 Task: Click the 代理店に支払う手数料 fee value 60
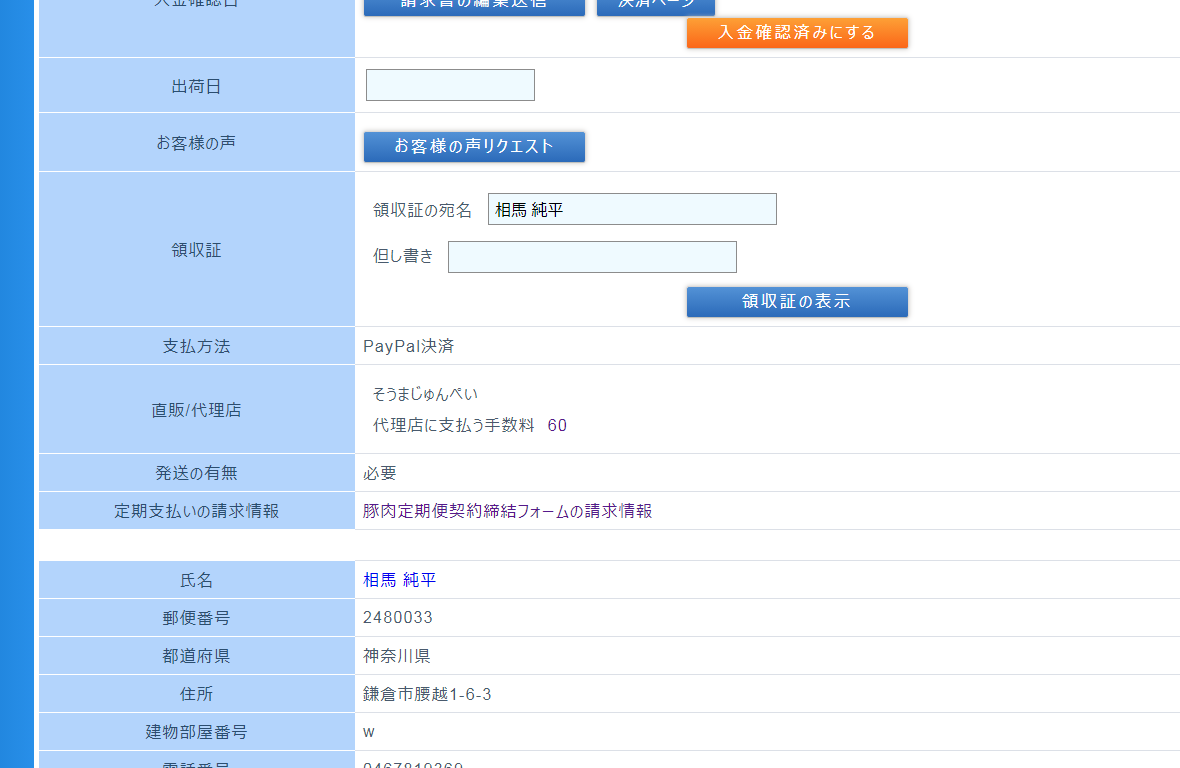[557, 426]
